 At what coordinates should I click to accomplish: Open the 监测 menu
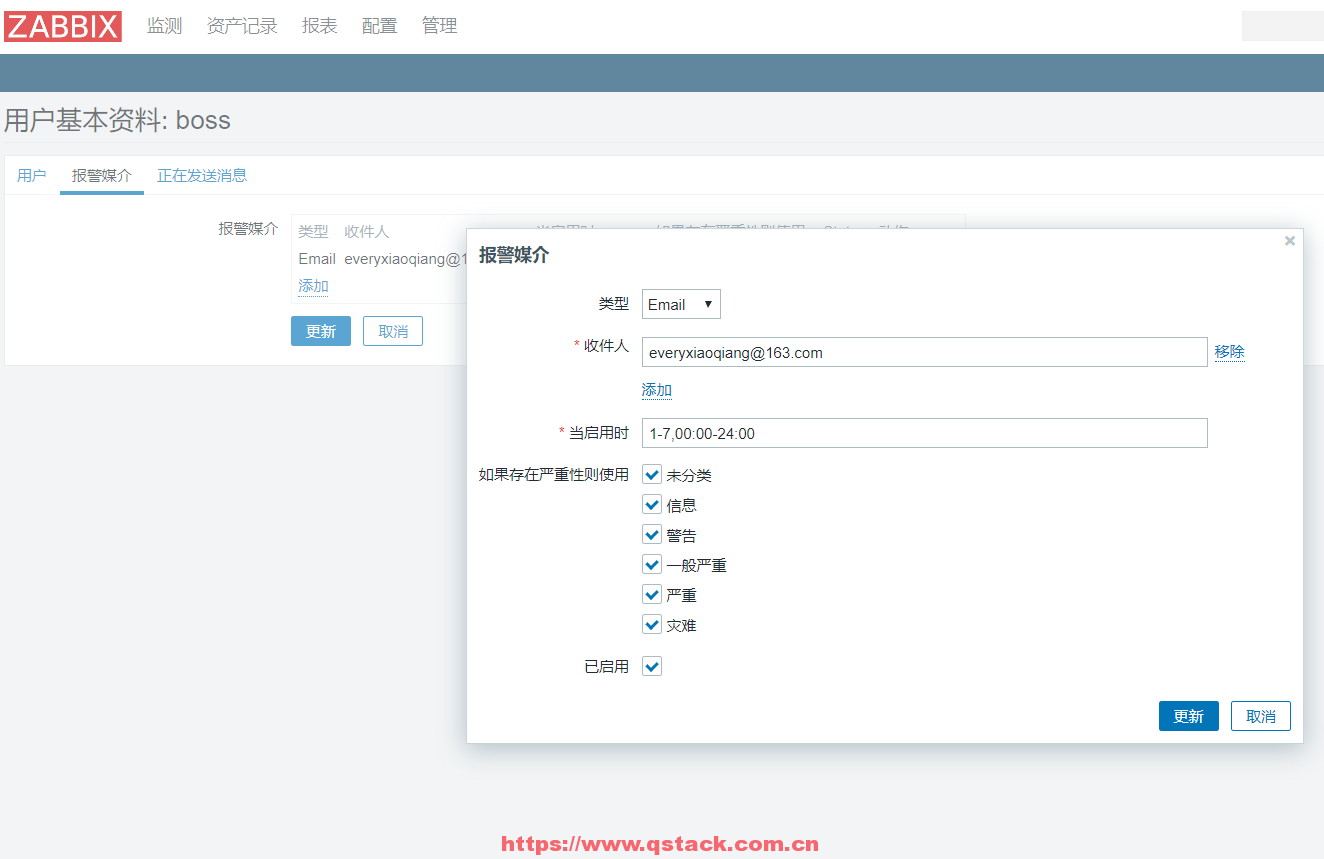[164, 27]
